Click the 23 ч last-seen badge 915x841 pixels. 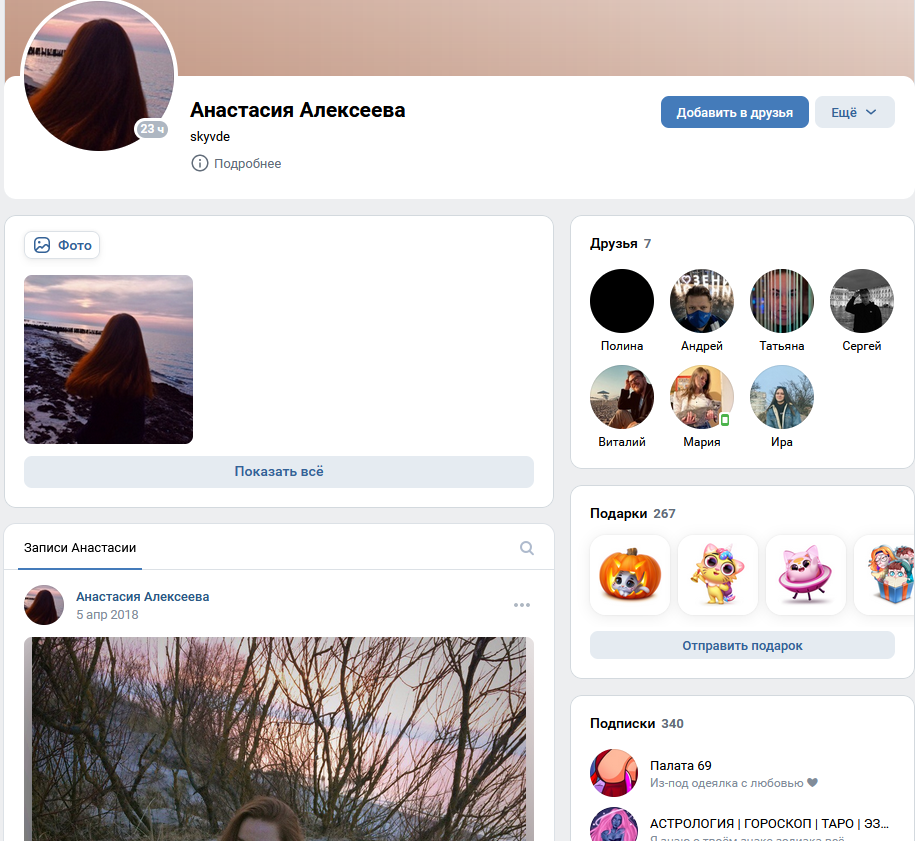pos(152,129)
